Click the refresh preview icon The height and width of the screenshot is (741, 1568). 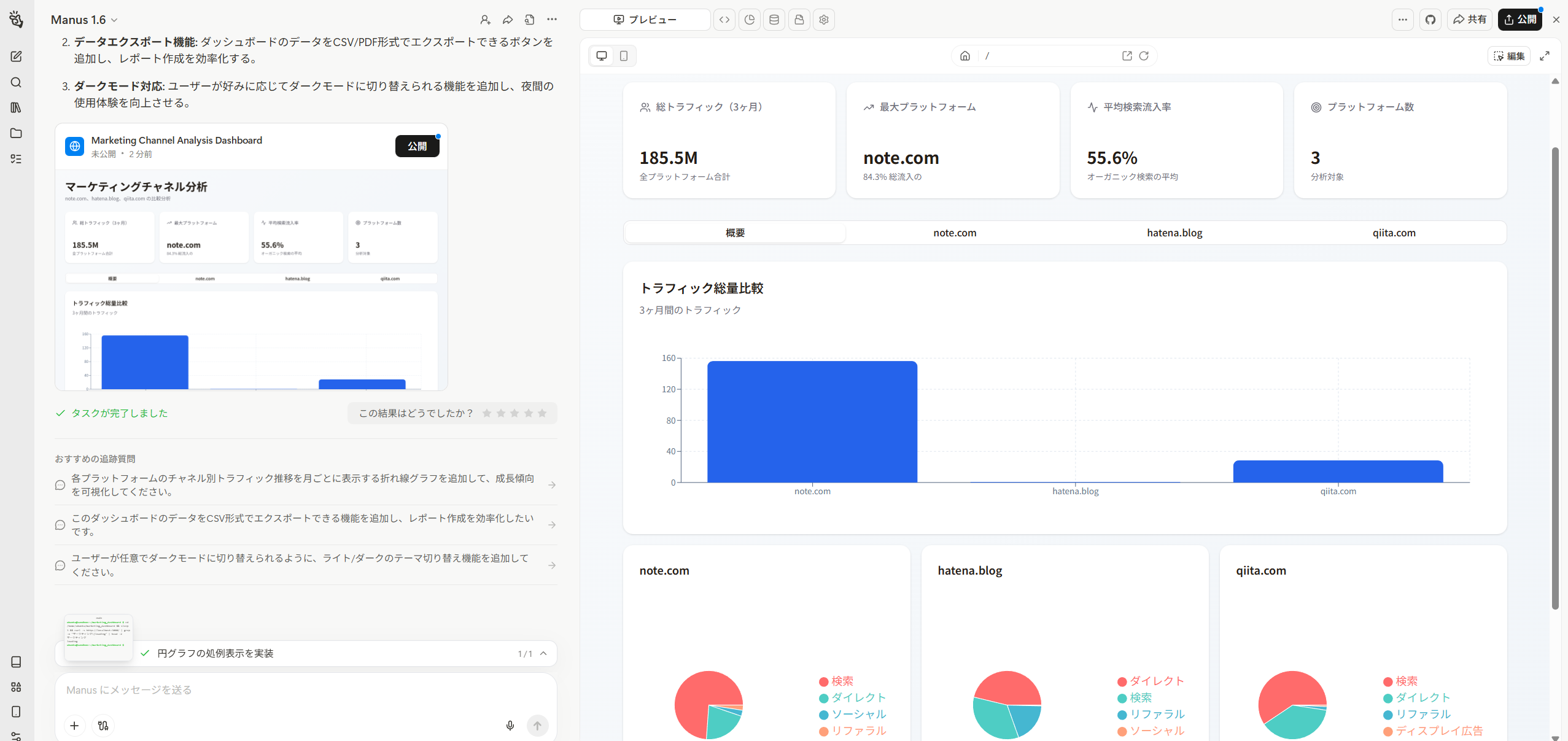1144,56
